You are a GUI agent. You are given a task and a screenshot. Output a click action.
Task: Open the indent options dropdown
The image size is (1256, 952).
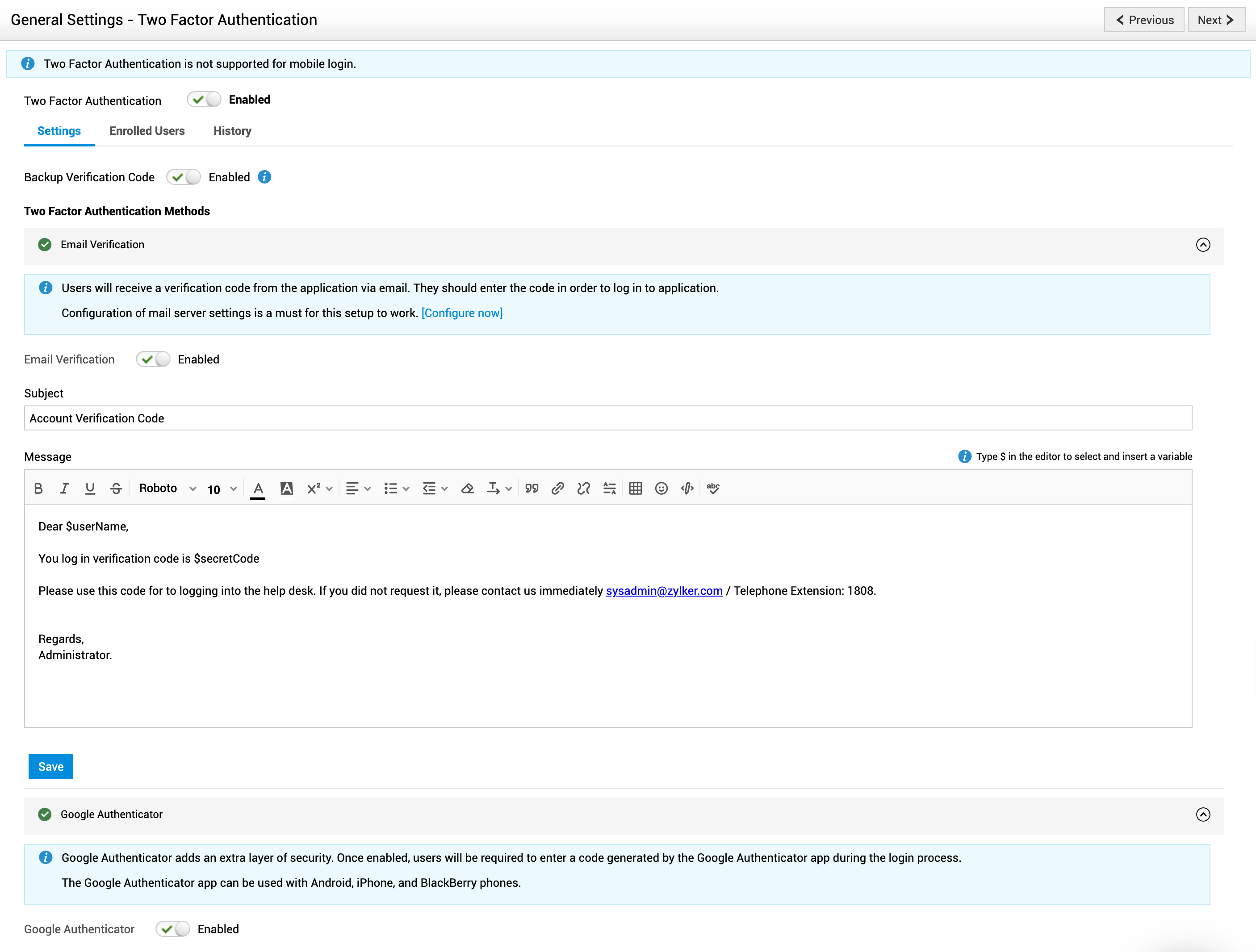[435, 488]
